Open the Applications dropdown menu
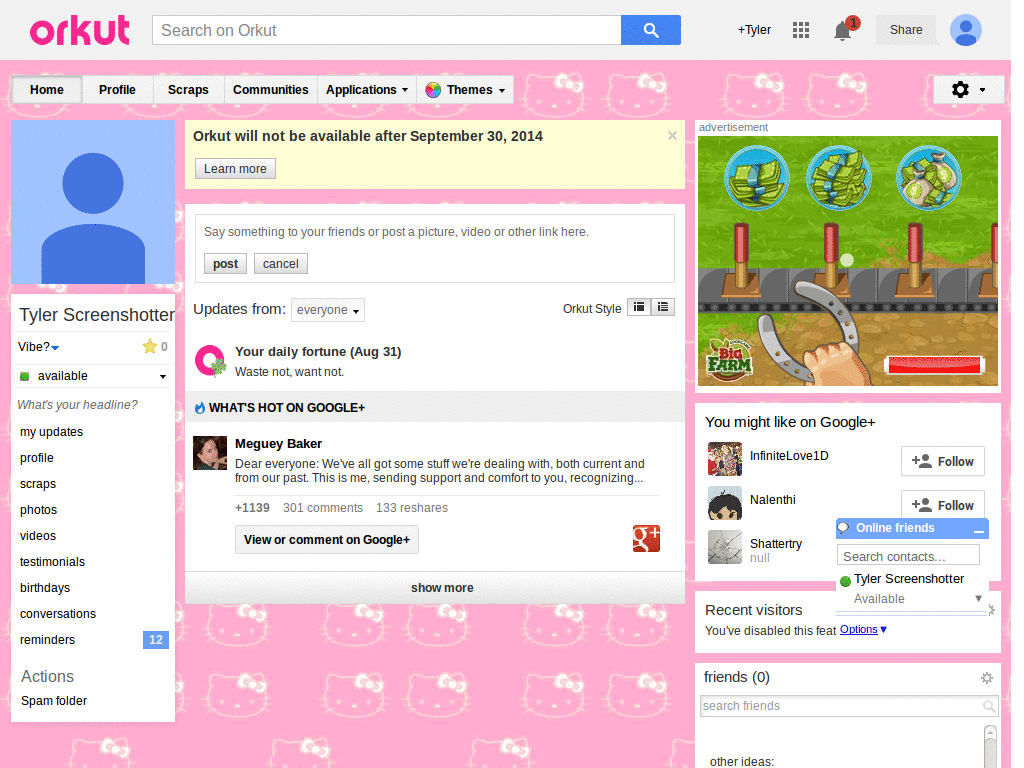 pyautogui.click(x=367, y=90)
